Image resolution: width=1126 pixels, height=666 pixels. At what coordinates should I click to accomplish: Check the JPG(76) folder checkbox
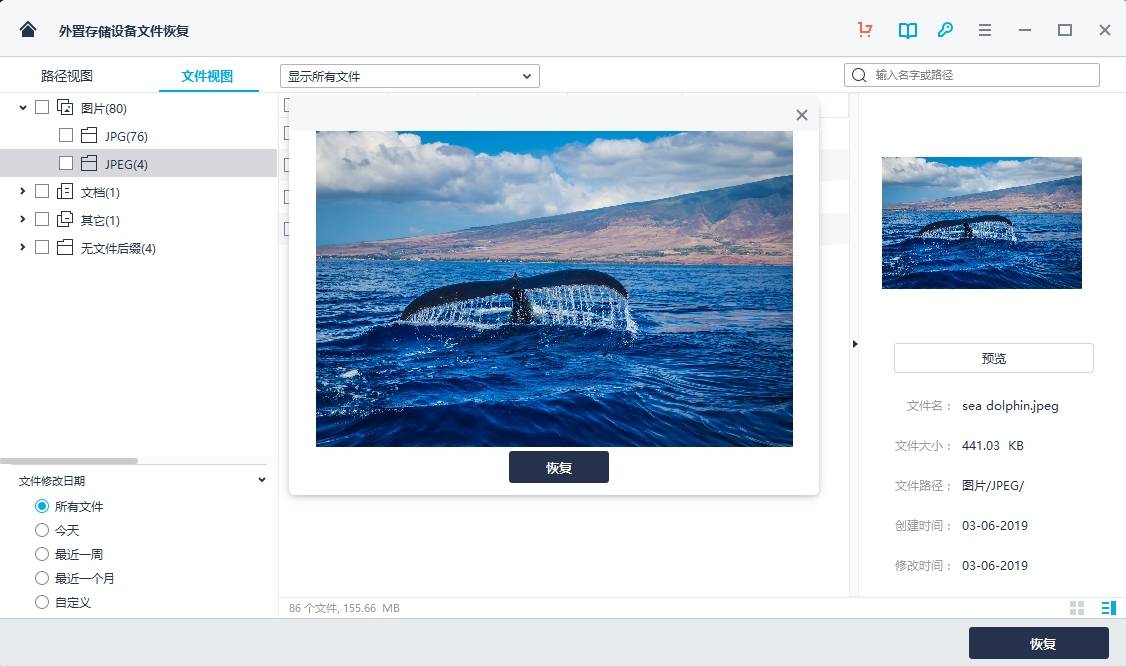click(66, 135)
